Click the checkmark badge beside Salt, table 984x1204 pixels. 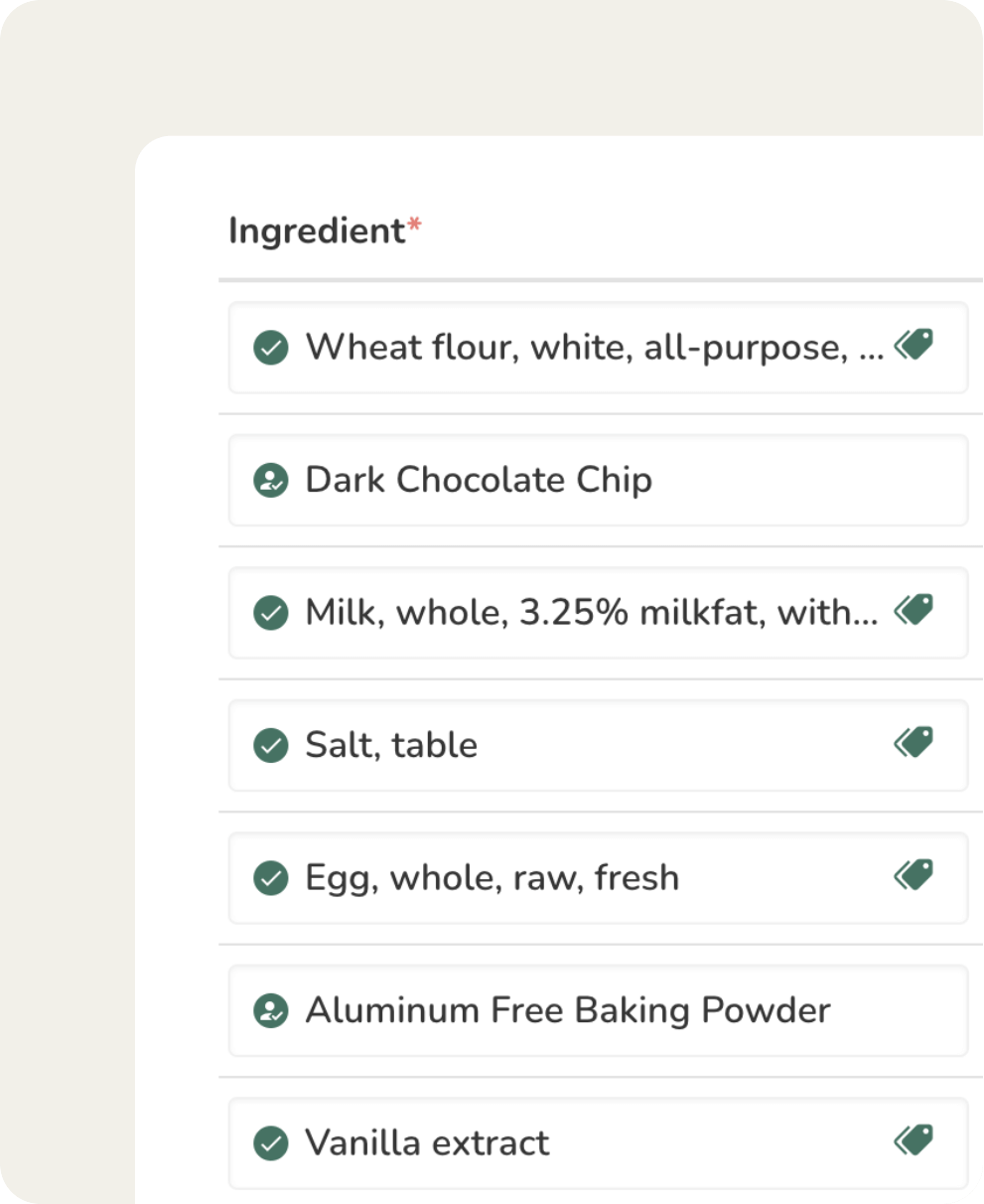[x=270, y=745]
